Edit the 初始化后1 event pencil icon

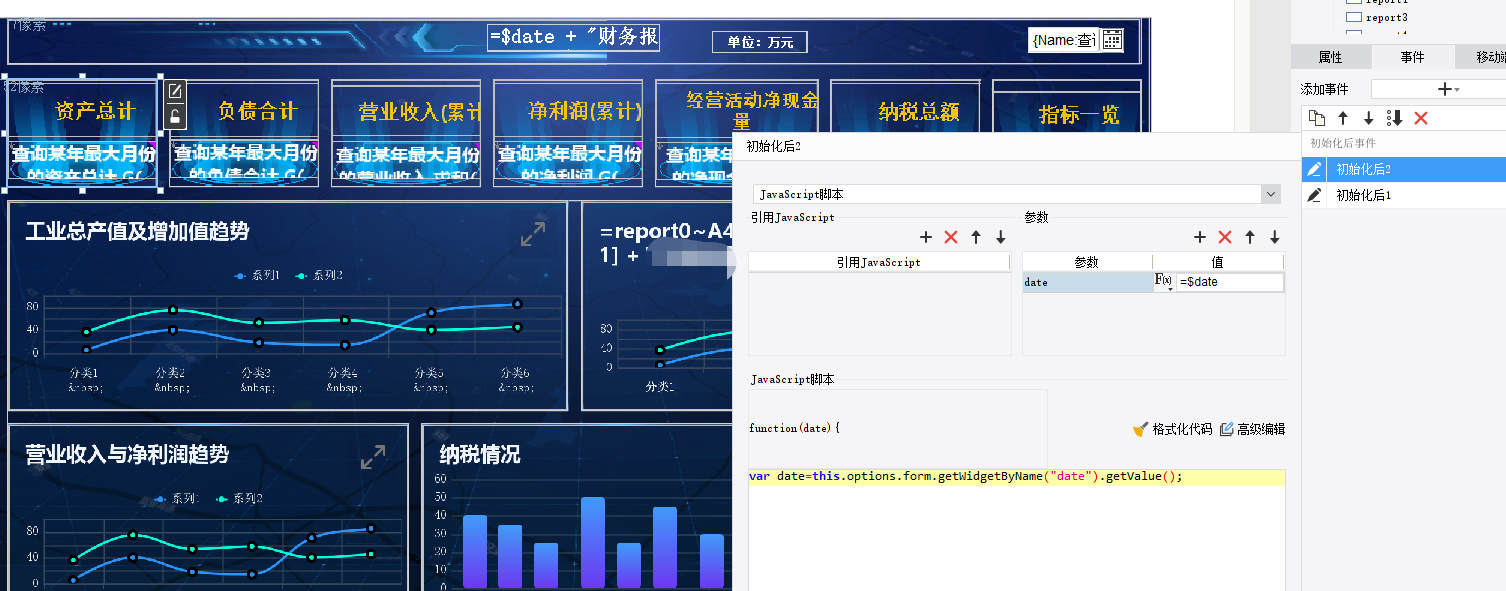coord(1315,195)
